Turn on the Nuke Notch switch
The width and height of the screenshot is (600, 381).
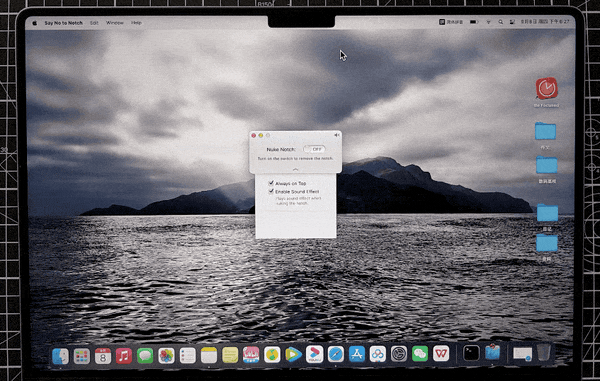[x=314, y=149]
